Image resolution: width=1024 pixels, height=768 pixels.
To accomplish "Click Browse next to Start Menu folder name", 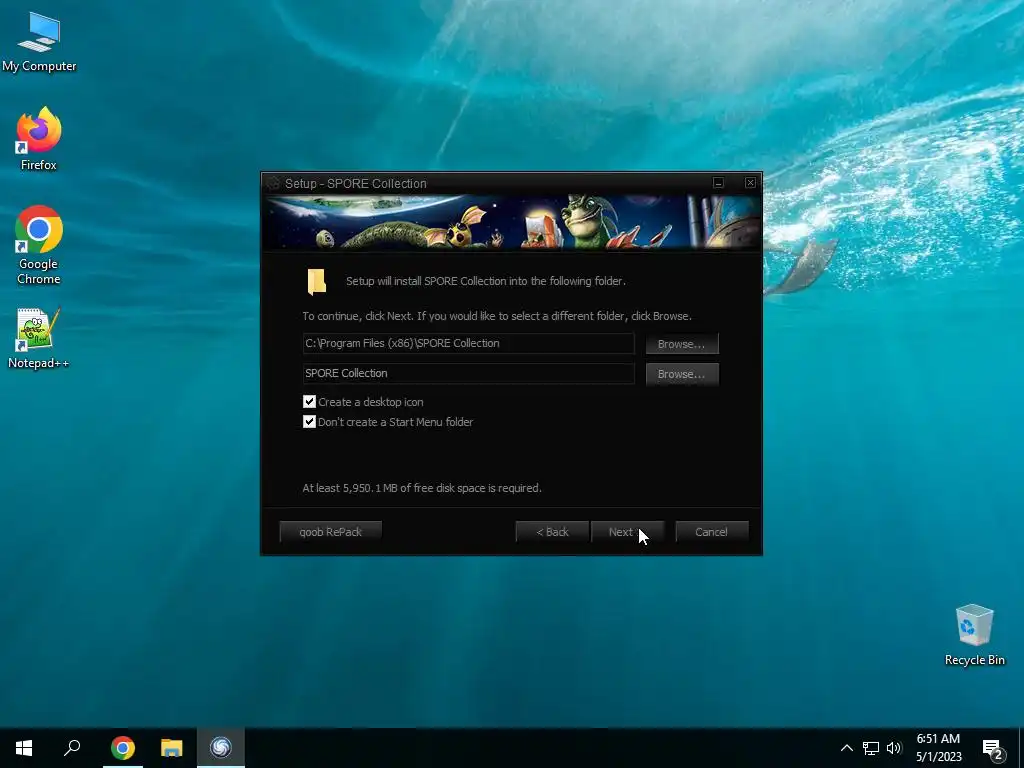I will (682, 374).
